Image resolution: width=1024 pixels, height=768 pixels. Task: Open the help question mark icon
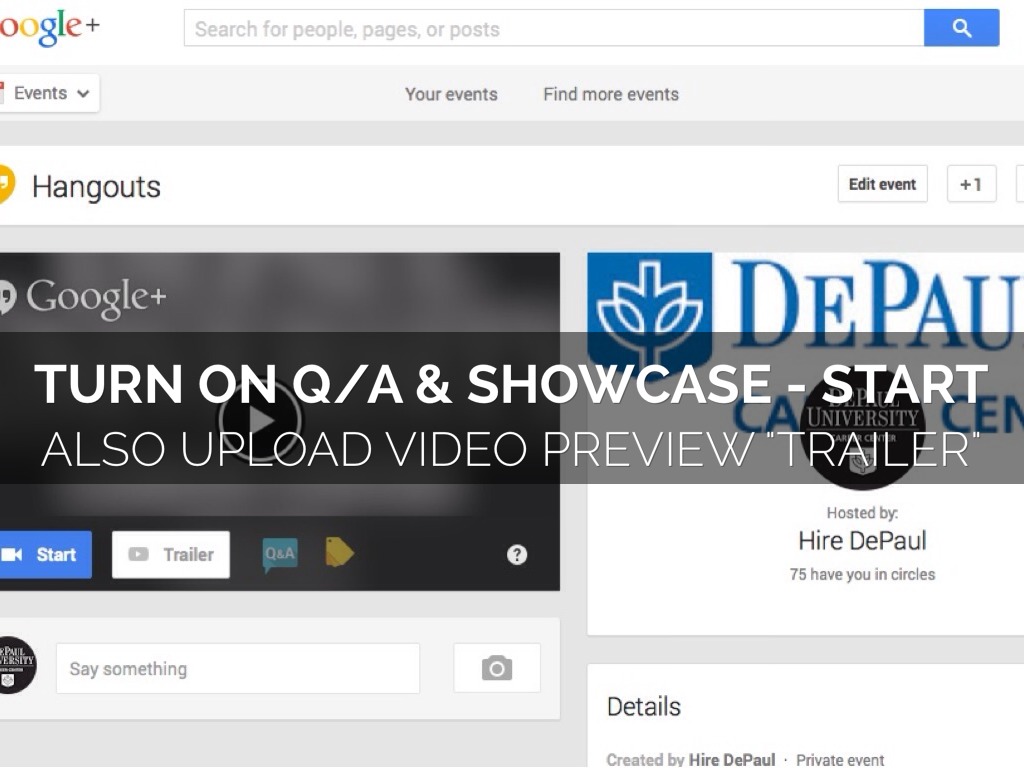pos(517,555)
